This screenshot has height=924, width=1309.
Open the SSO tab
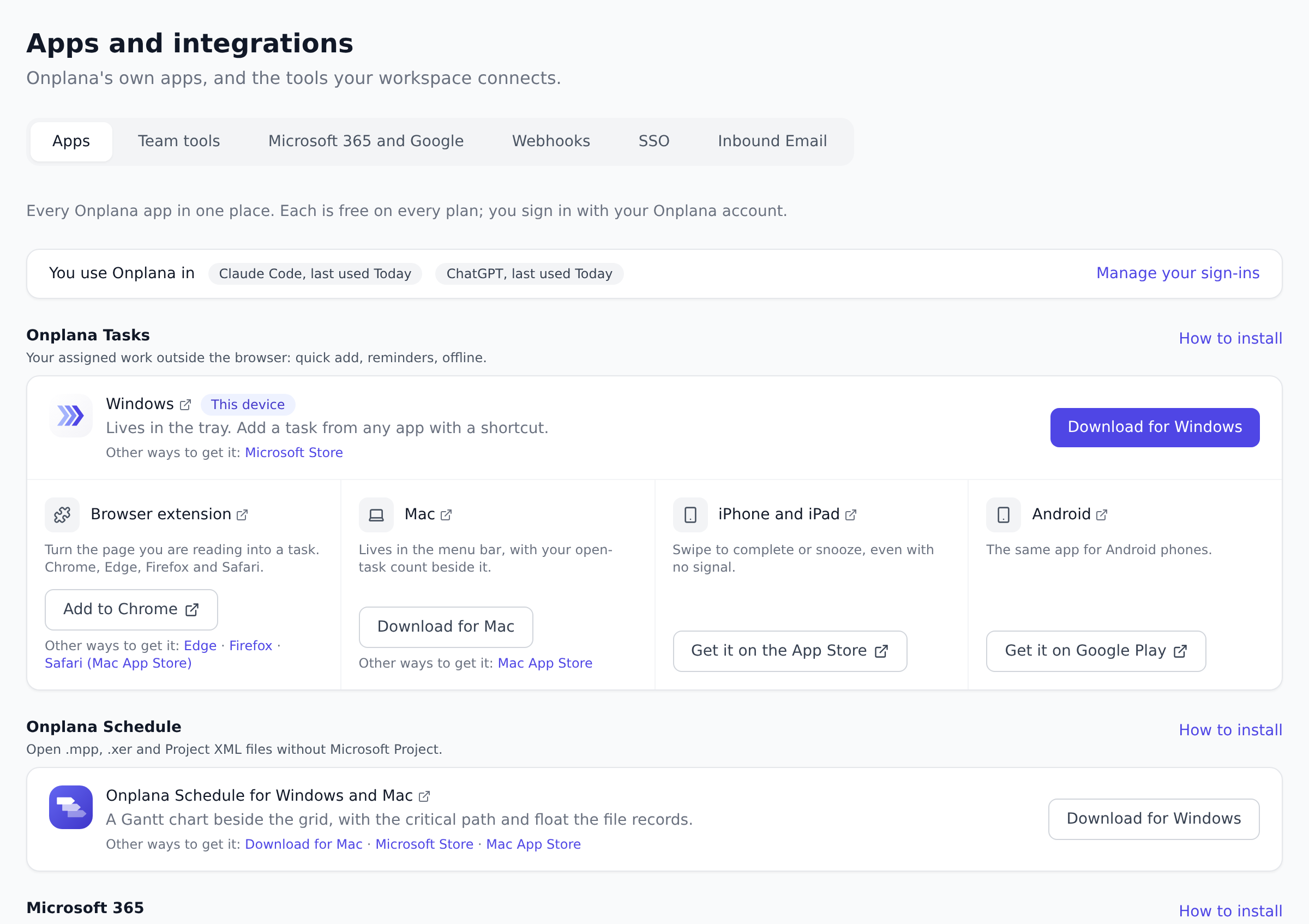pos(654,141)
